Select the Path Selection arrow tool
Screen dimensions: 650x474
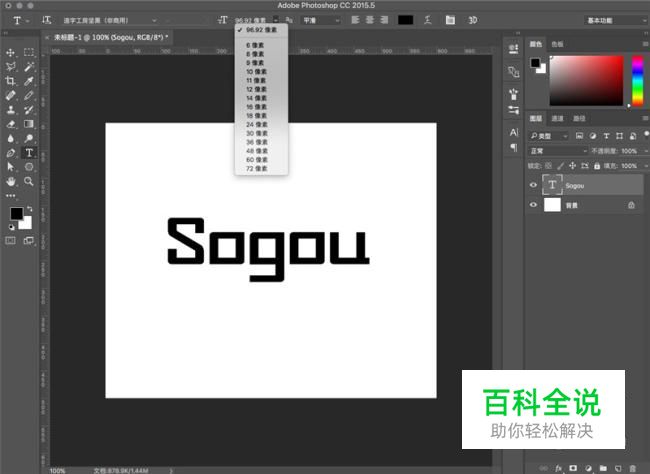(x=10, y=167)
